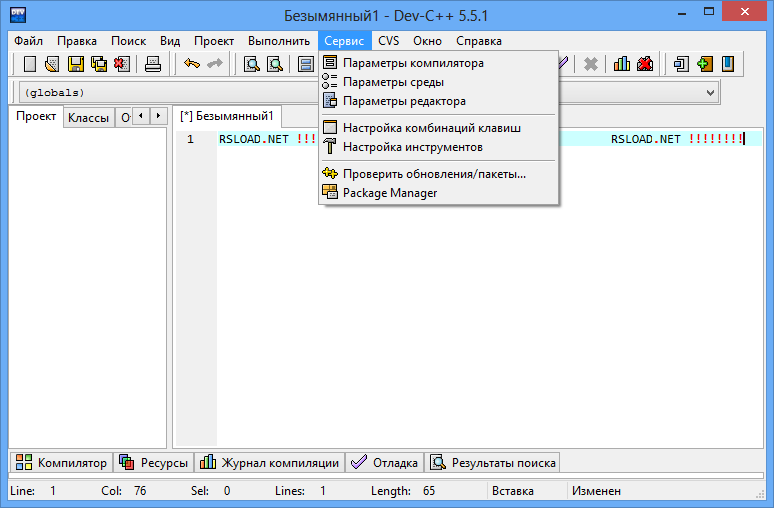This screenshot has width=774, height=508.
Task: Open the Поиск menu
Action: click(x=128, y=41)
